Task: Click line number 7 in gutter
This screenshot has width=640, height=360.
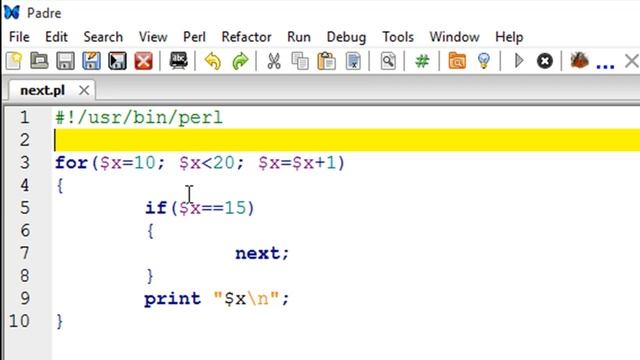Action: [25, 253]
